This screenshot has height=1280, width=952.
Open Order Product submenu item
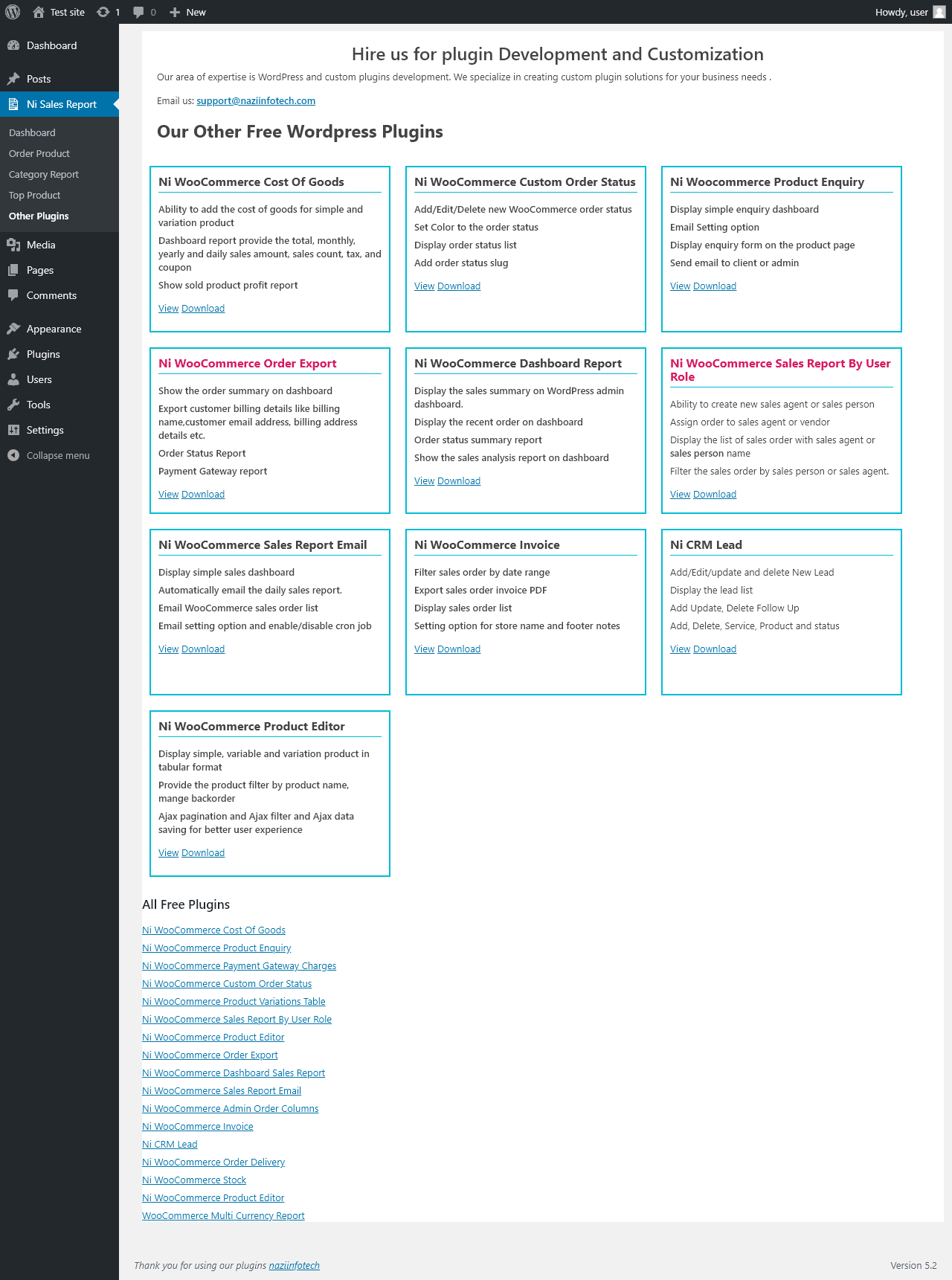(39, 153)
